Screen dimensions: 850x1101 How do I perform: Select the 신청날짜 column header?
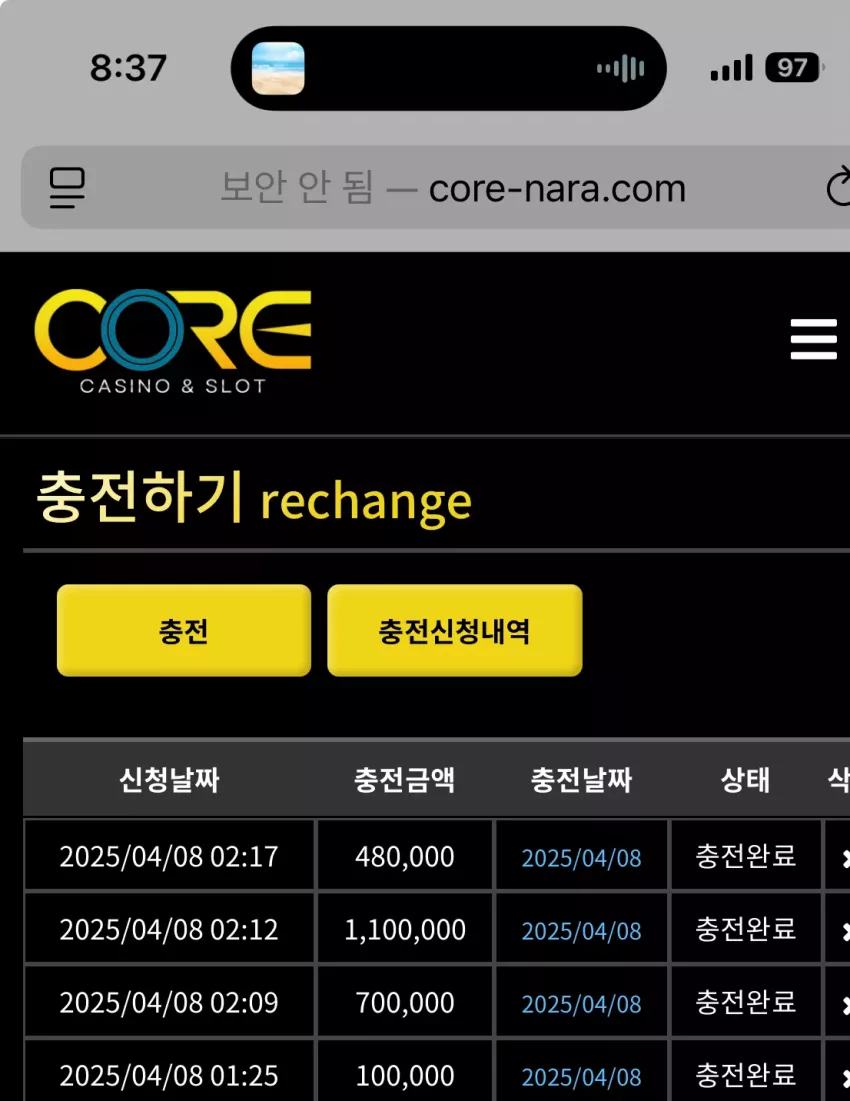(x=169, y=779)
